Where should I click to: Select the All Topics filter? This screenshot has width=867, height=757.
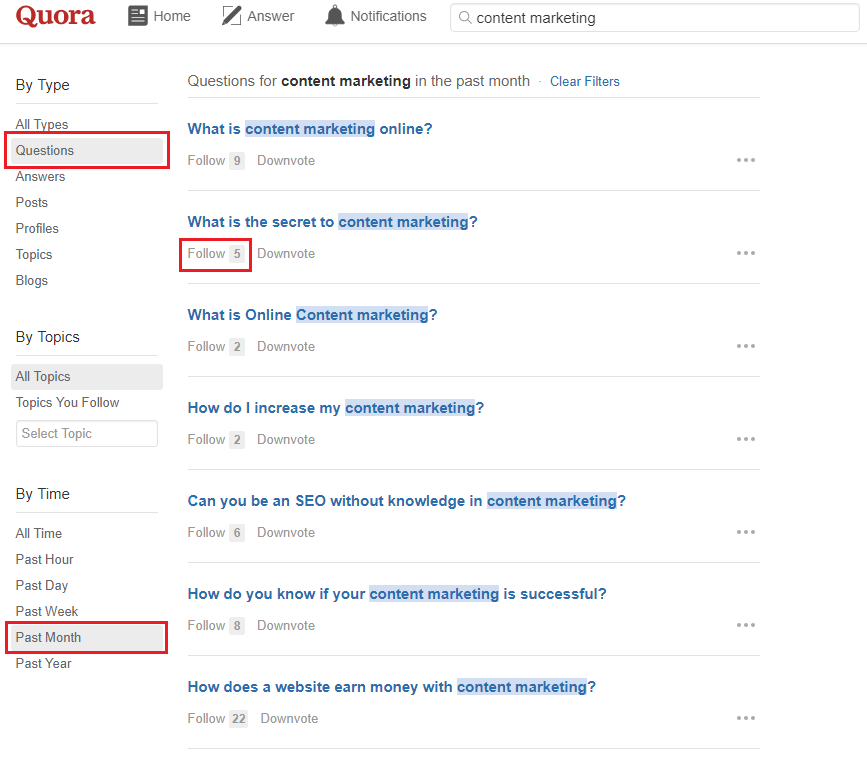[x=87, y=377]
